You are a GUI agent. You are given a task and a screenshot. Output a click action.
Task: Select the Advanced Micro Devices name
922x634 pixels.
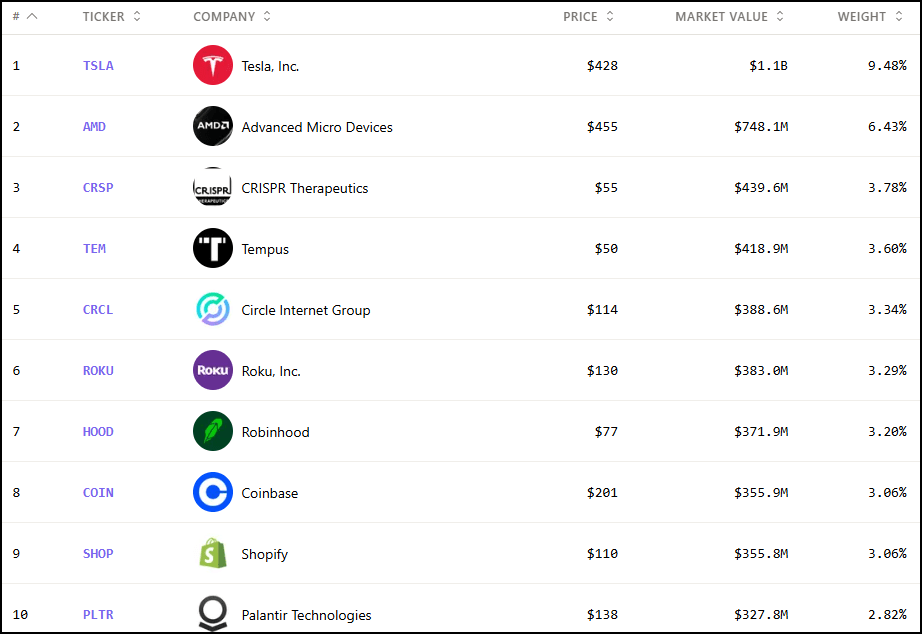pos(317,127)
